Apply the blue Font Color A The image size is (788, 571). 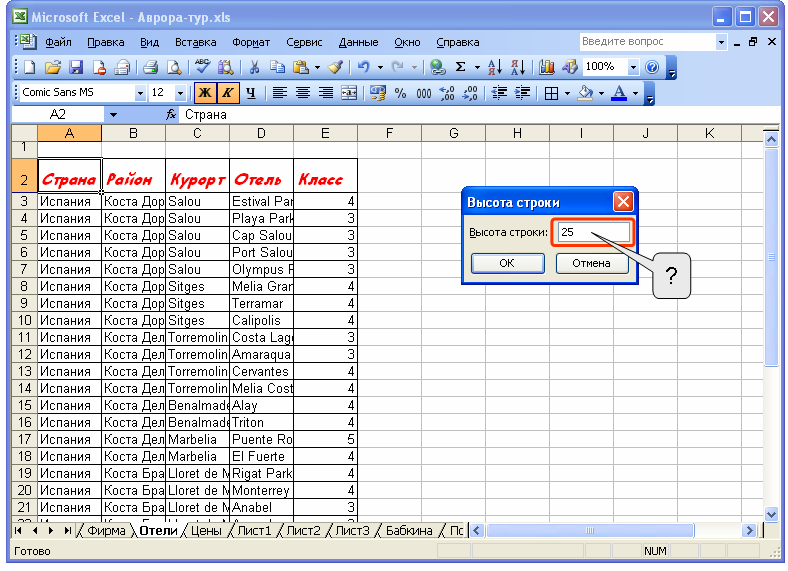pos(620,93)
